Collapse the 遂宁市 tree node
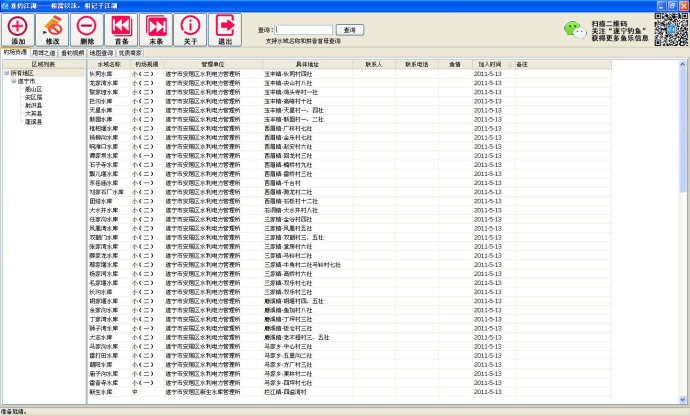The image size is (690, 416). pos(14,81)
